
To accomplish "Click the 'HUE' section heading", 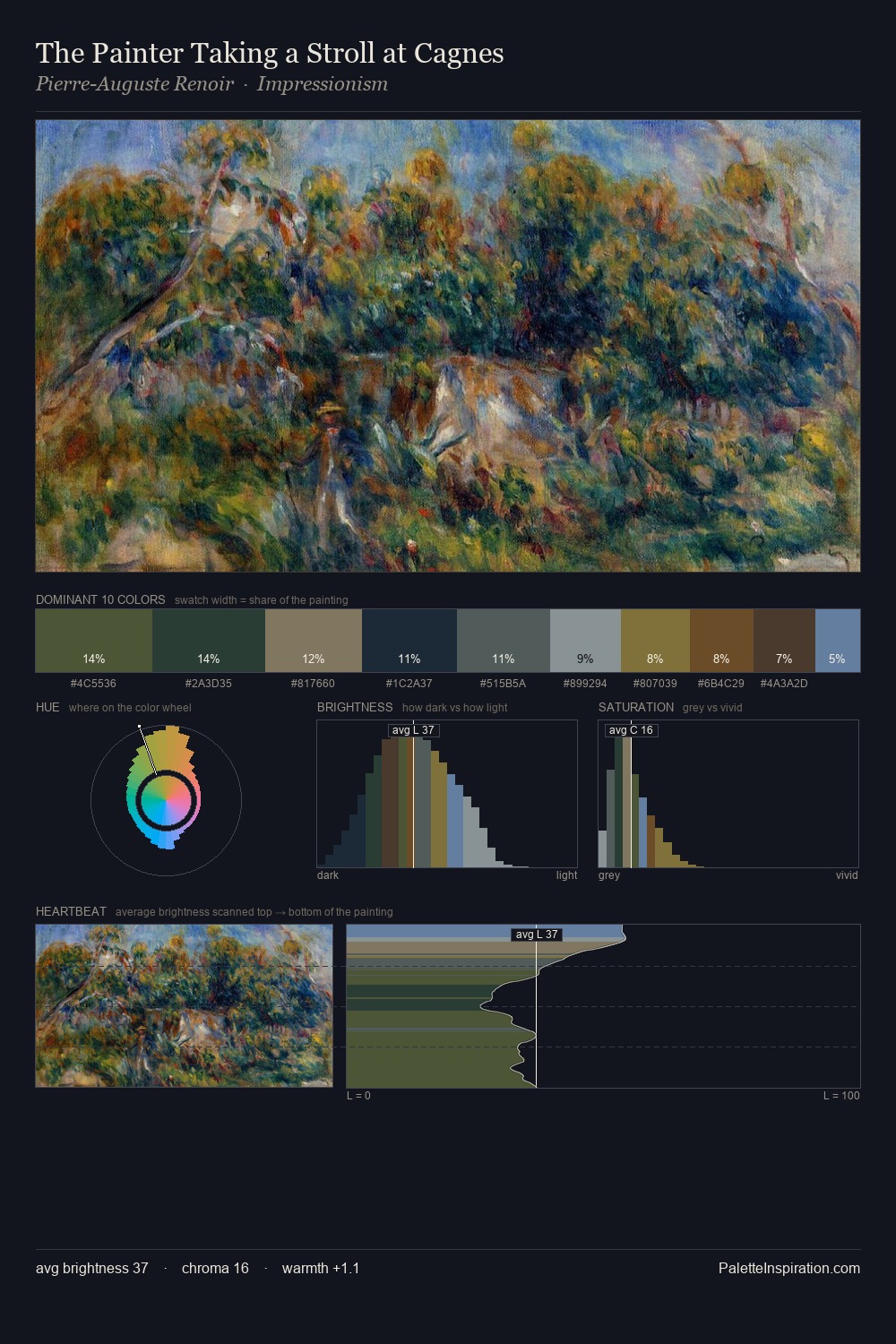I will tap(47, 707).
